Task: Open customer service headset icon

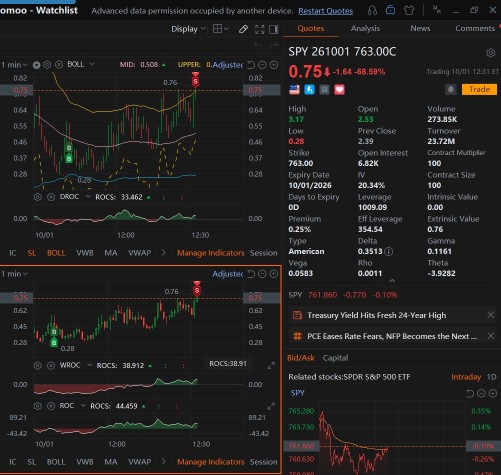Action: pos(372,10)
